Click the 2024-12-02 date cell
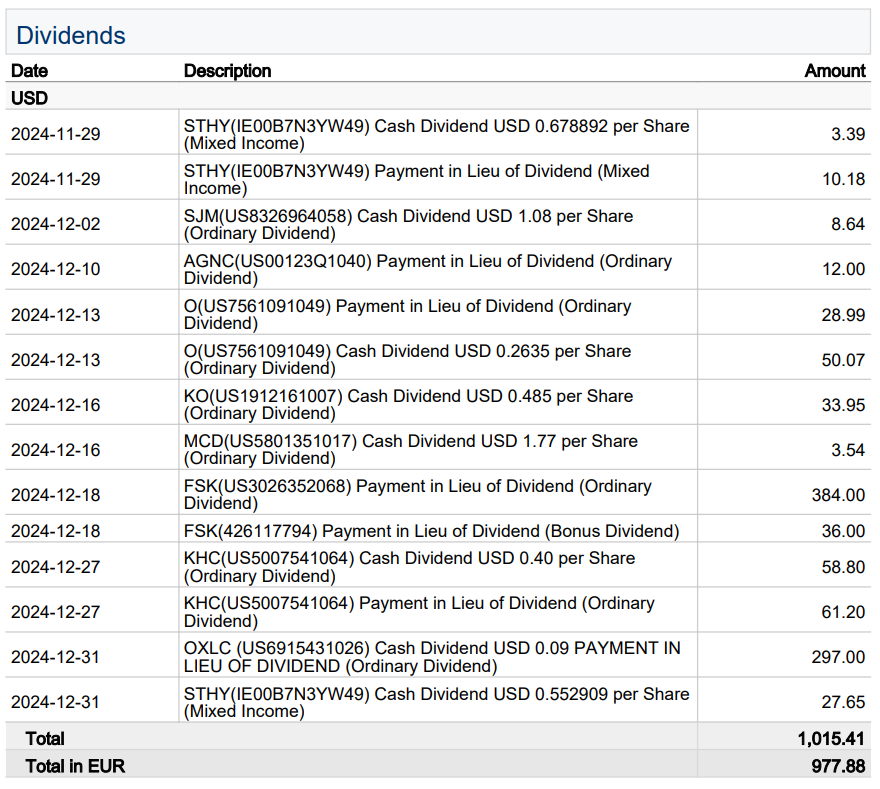 click(56, 224)
